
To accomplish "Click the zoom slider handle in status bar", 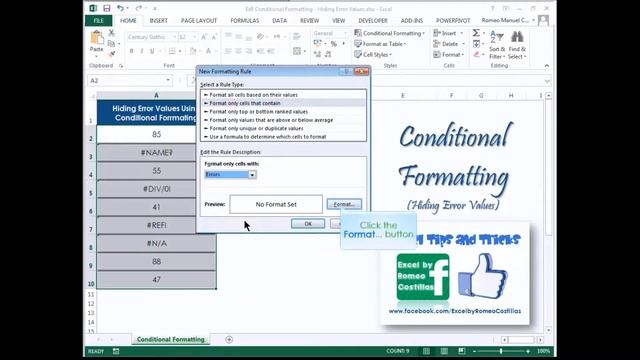I will [501, 351].
